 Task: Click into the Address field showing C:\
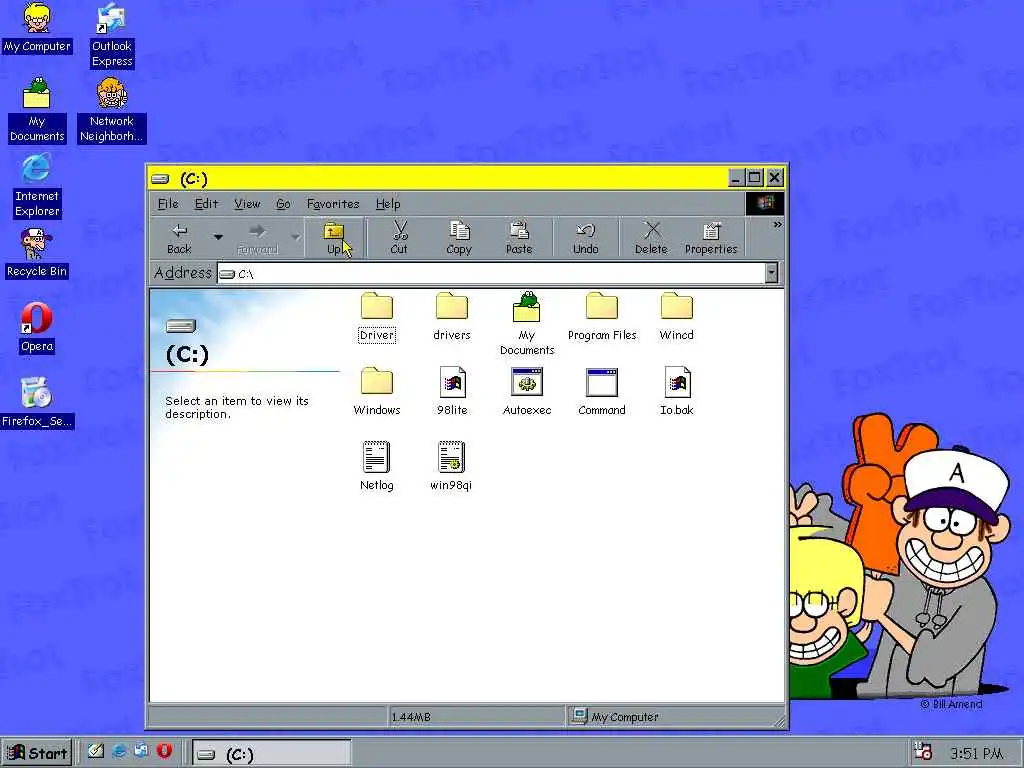point(491,273)
